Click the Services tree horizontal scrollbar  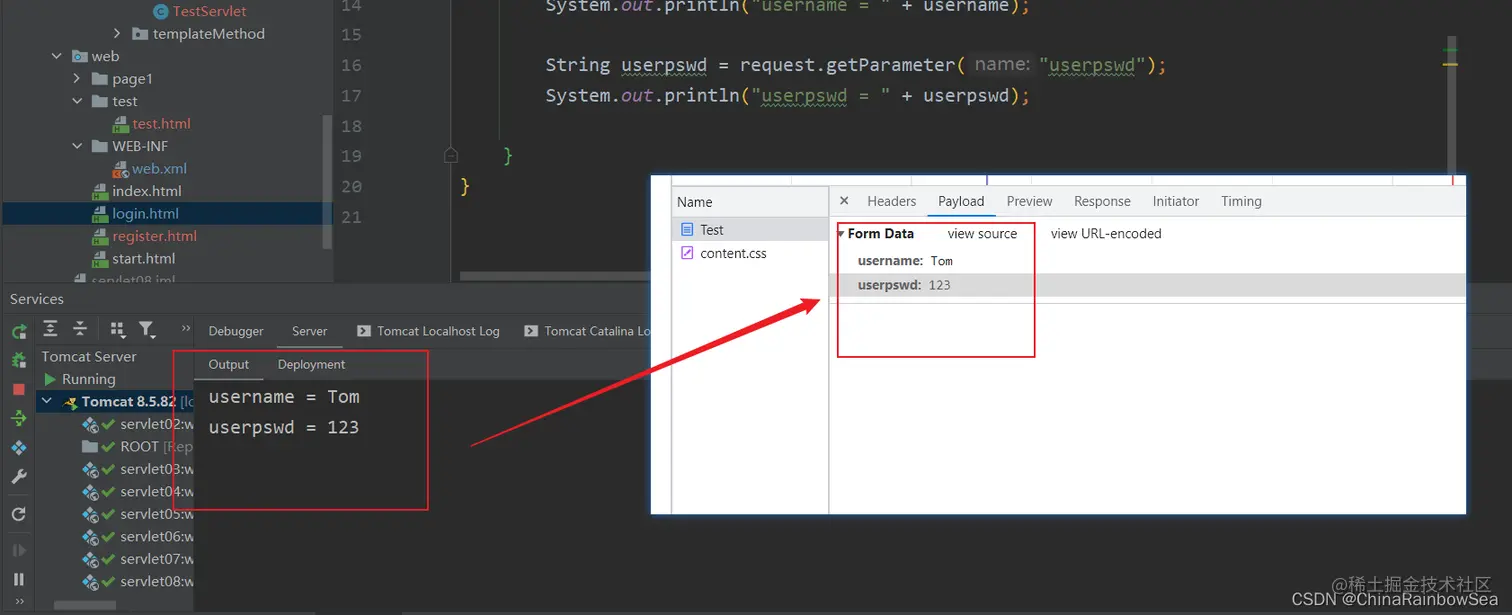85,605
